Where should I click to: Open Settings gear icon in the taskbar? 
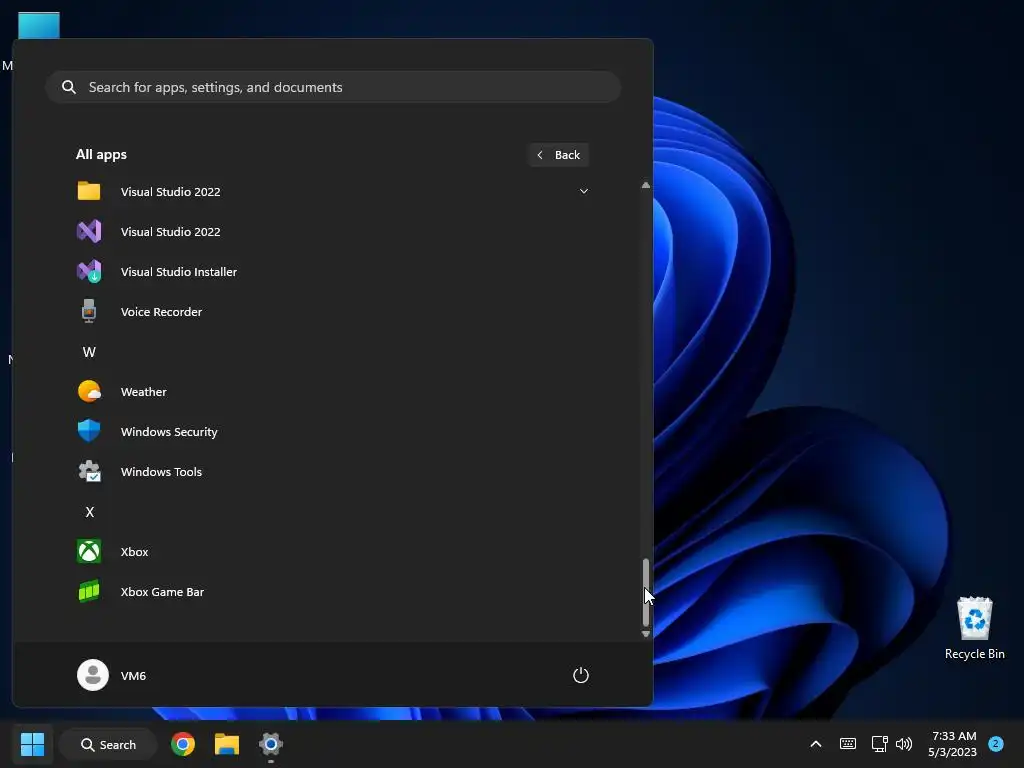270,744
